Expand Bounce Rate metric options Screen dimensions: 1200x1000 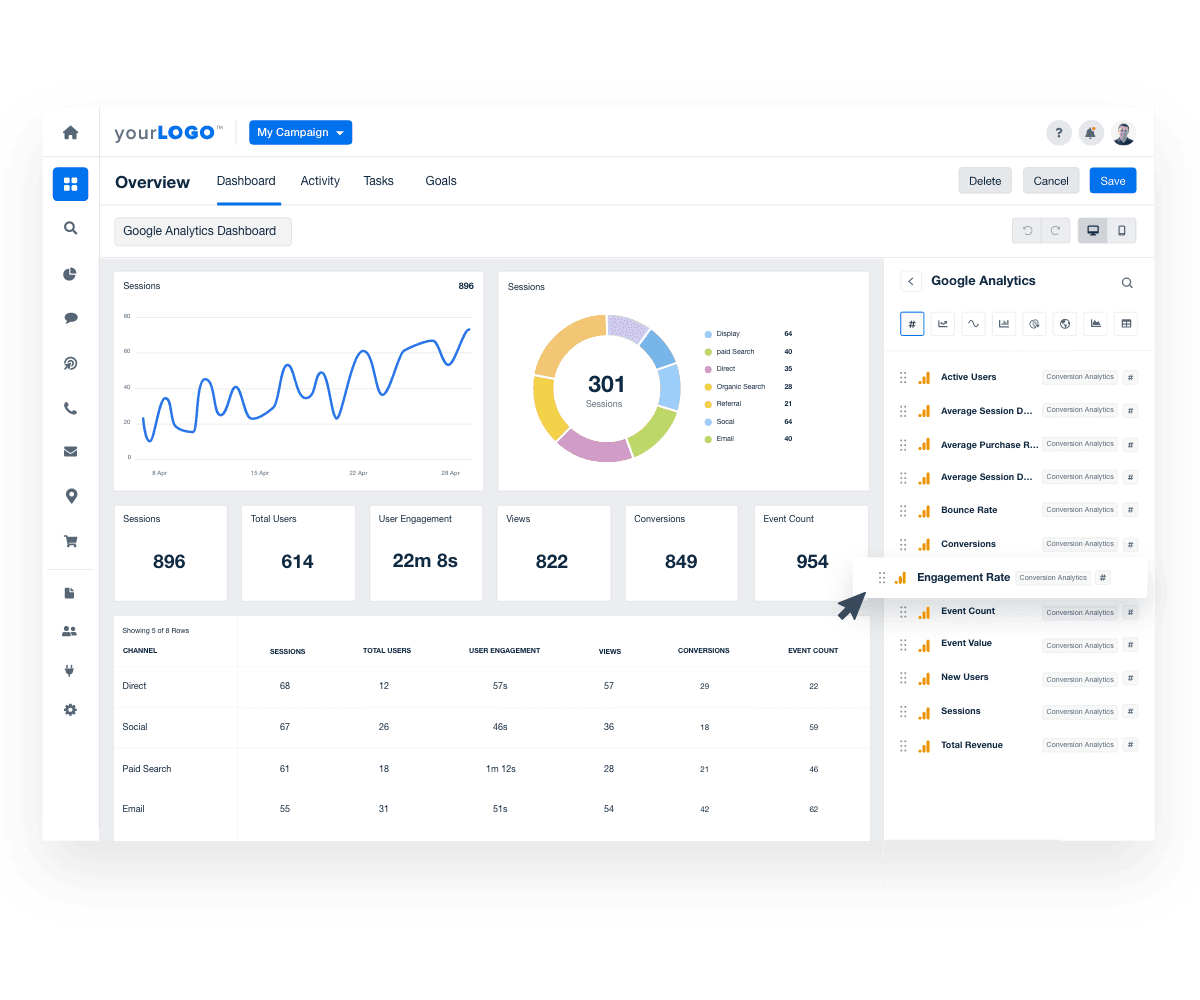[x=1130, y=509]
